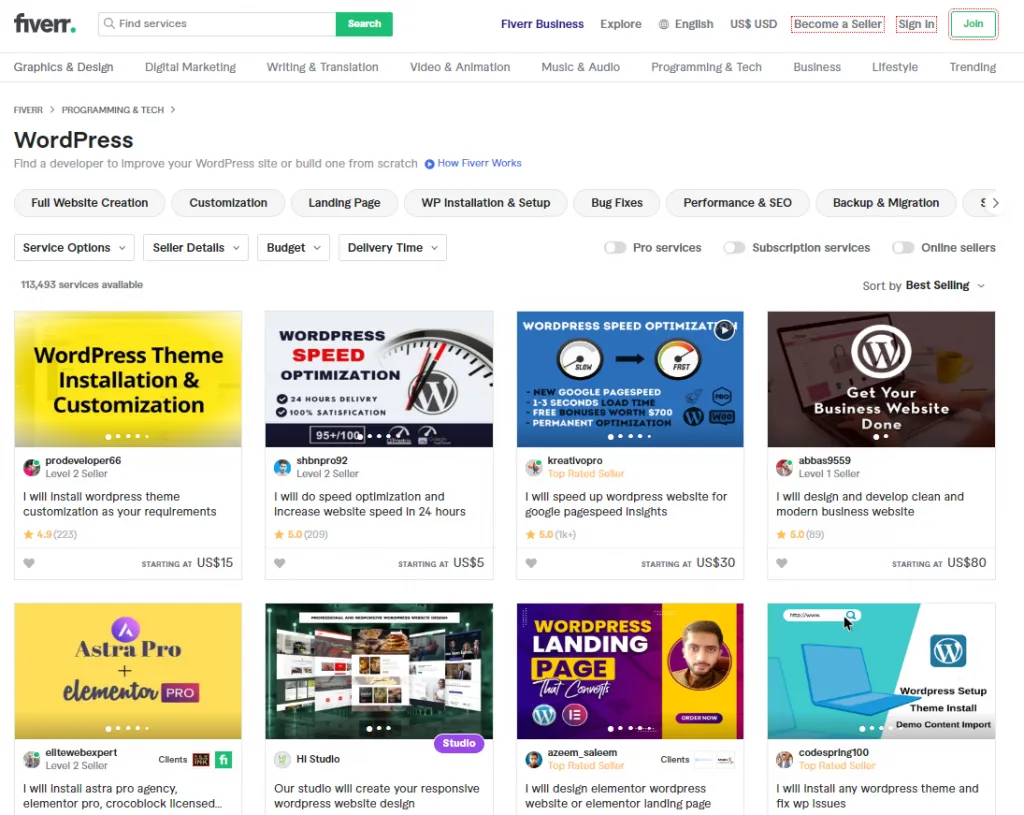Open the Service Options dropdown
Image resolution: width=1024 pixels, height=815 pixels.
[74, 248]
